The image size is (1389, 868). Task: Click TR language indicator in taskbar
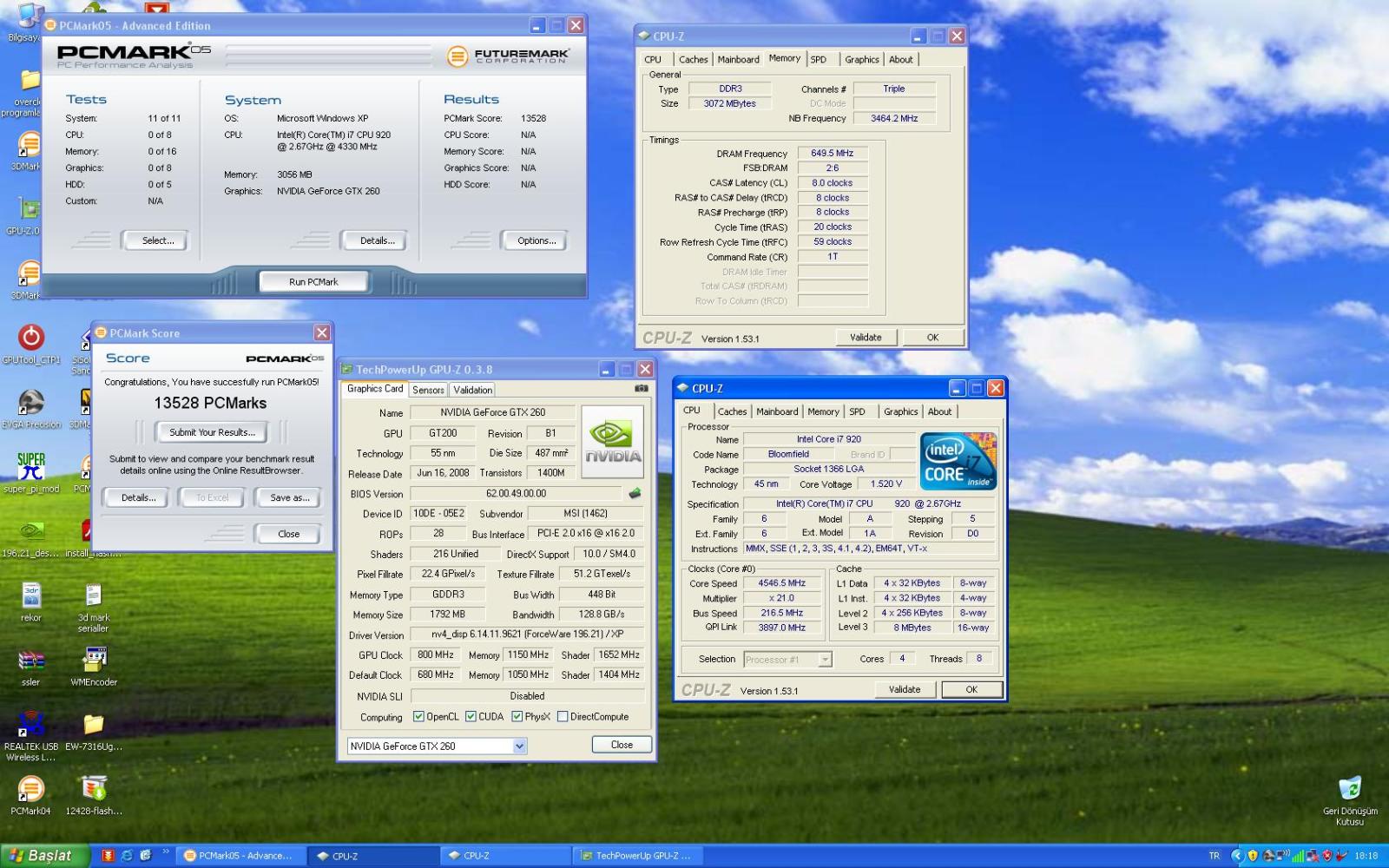click(1215, 856)
